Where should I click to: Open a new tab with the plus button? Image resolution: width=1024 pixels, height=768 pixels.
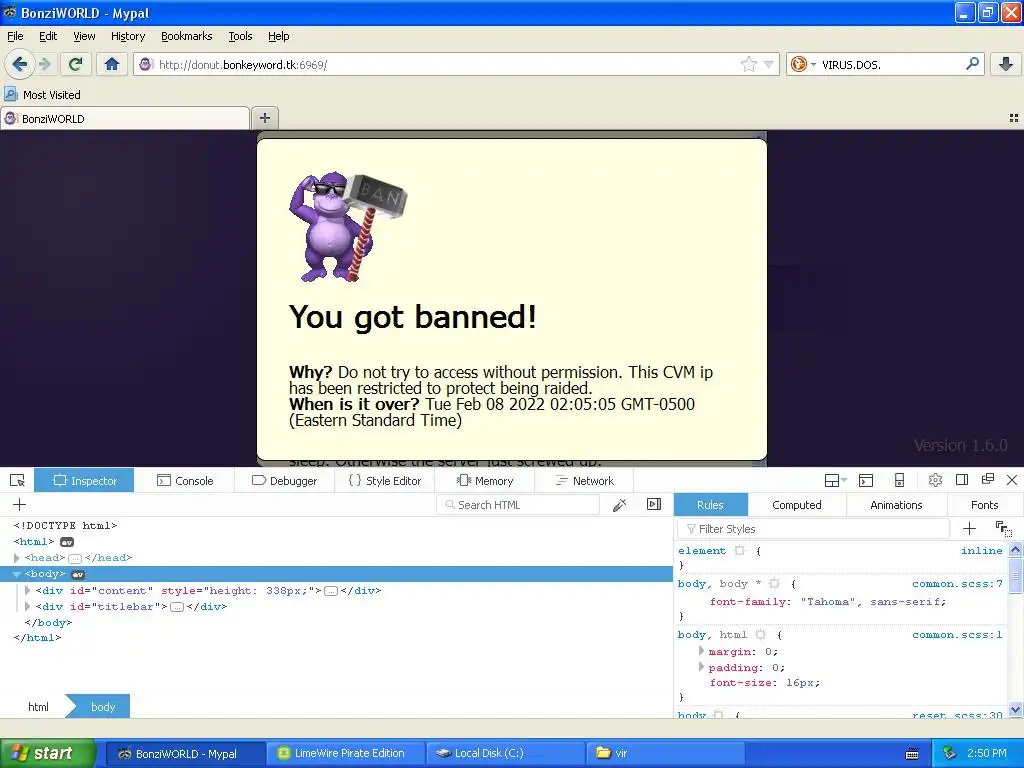[264, 118]
